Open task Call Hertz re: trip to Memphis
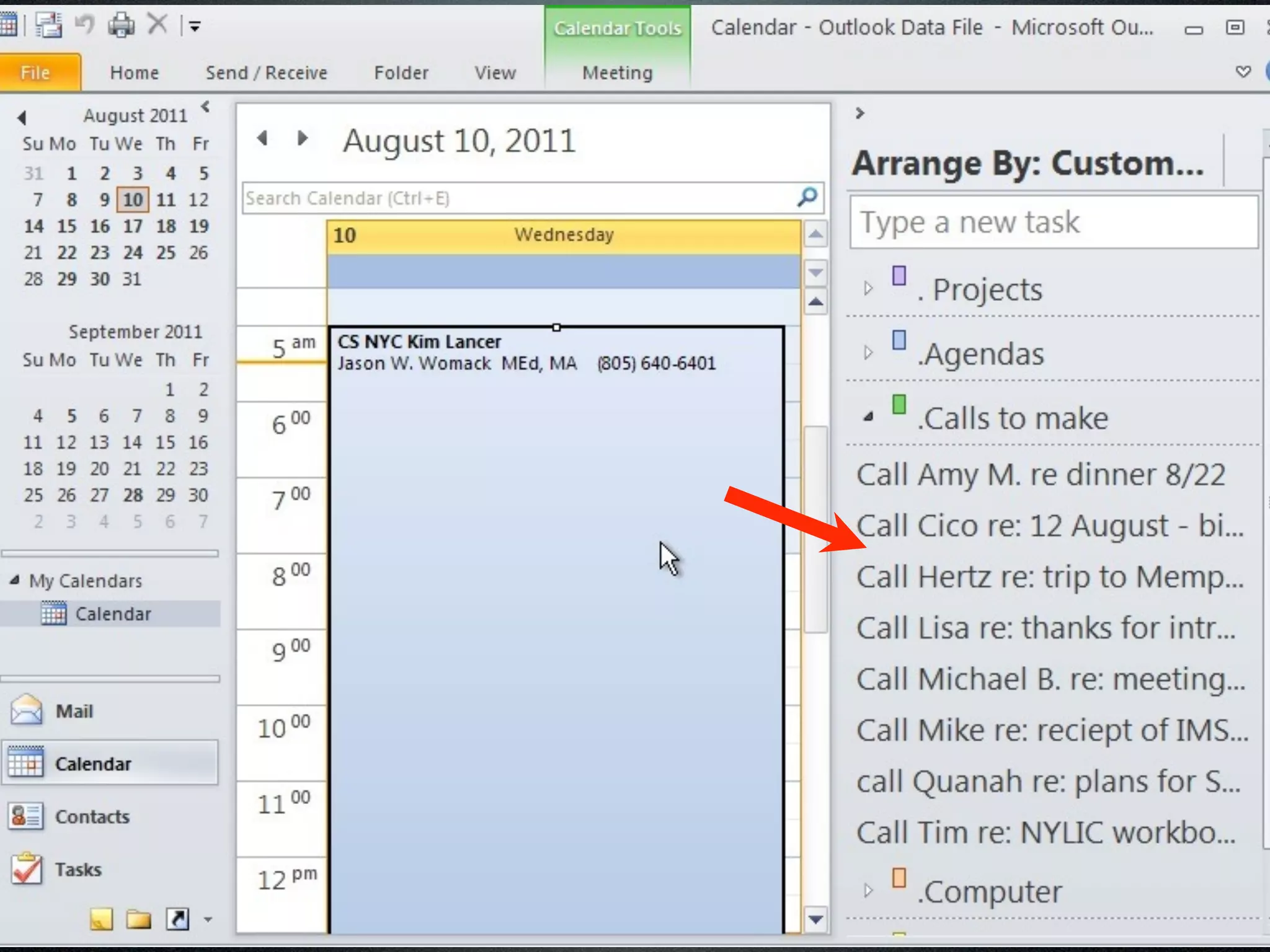This screenshot has height=952, width=1270. (x=1049, y=577)
